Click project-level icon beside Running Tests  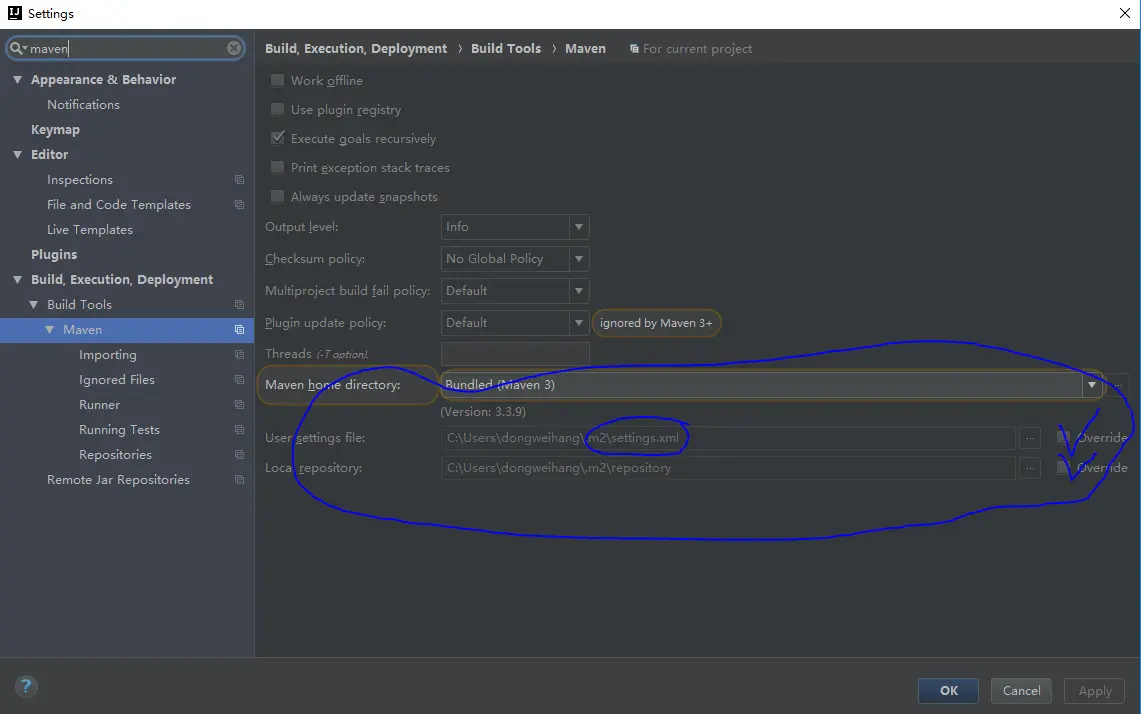239,429
